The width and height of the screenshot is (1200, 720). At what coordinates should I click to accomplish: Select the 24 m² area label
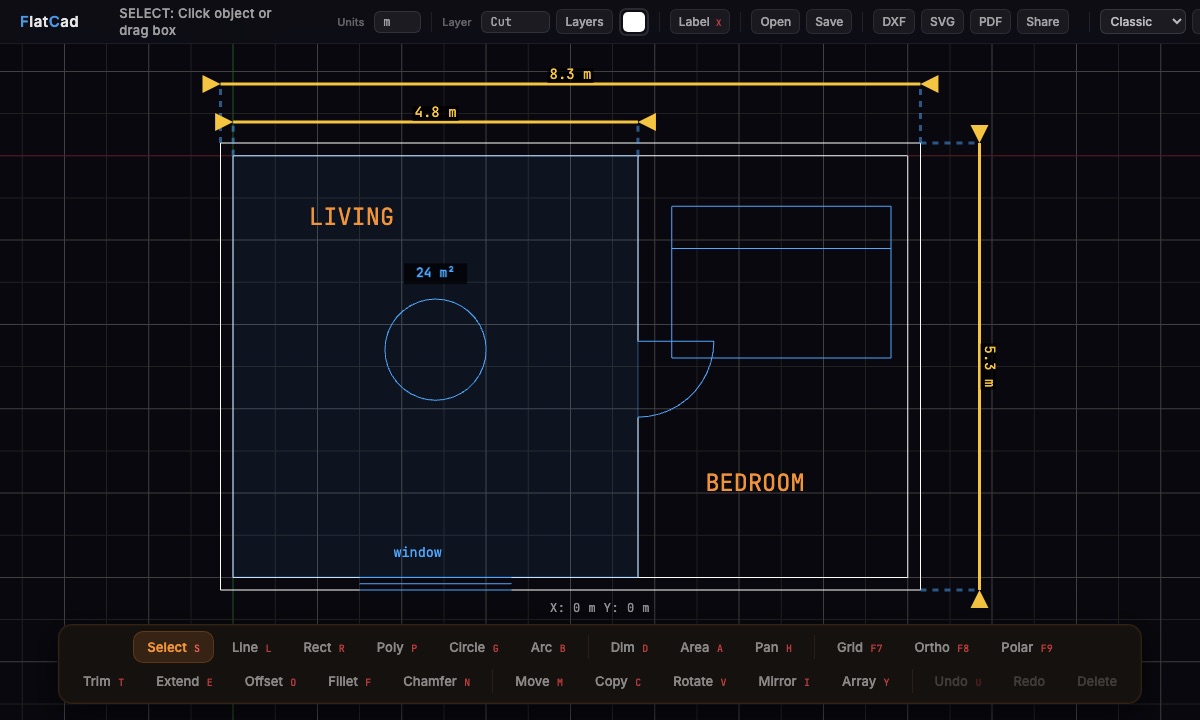click(436, 273)
